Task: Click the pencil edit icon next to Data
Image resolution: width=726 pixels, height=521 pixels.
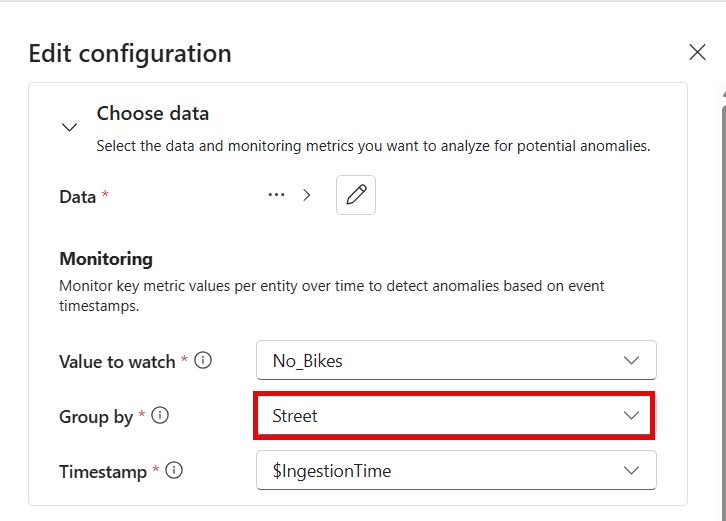Action: pos(356,195)
